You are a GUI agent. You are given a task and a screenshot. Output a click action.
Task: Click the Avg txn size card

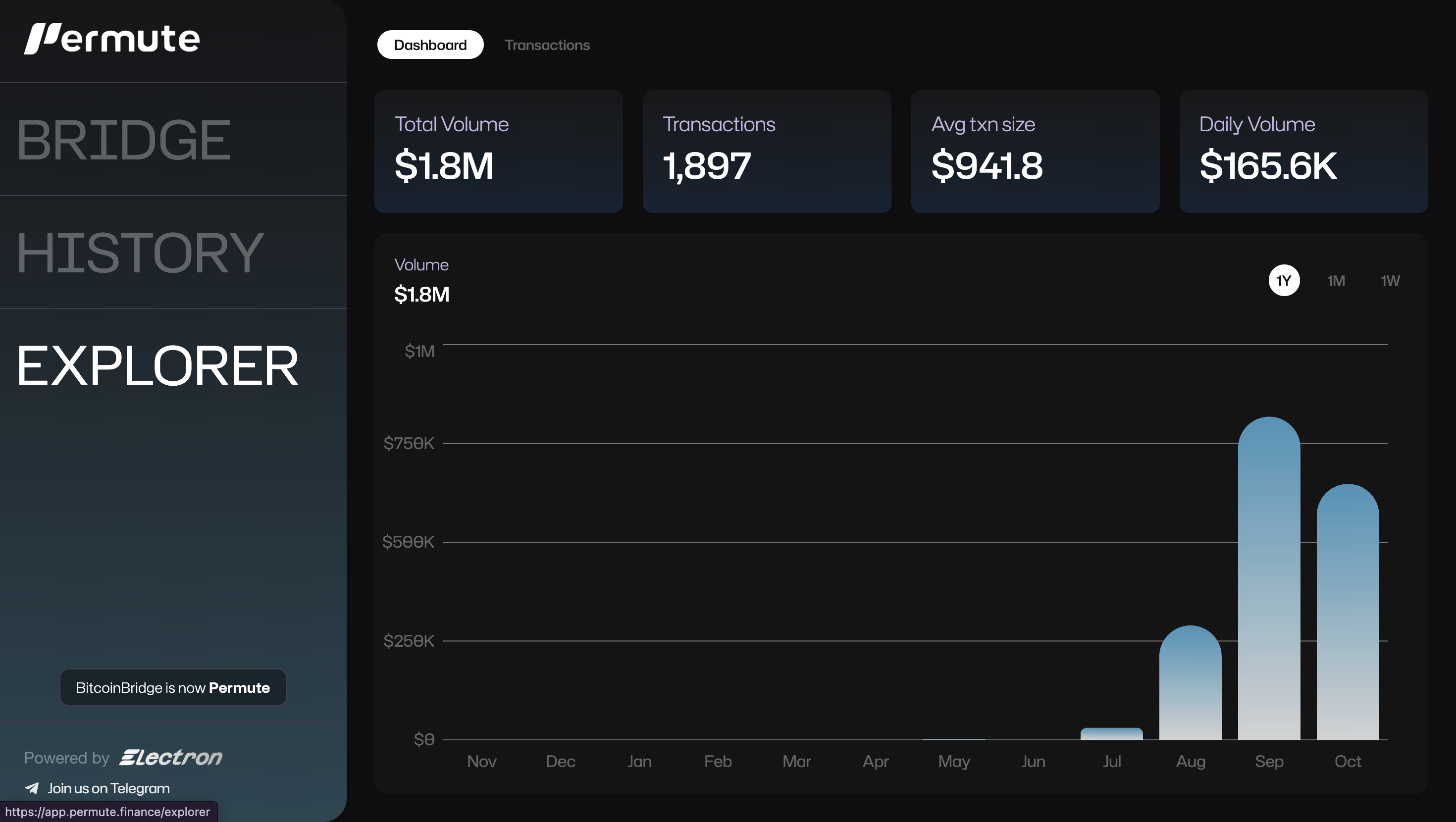pyautogui.click(x=1035, y=152)
